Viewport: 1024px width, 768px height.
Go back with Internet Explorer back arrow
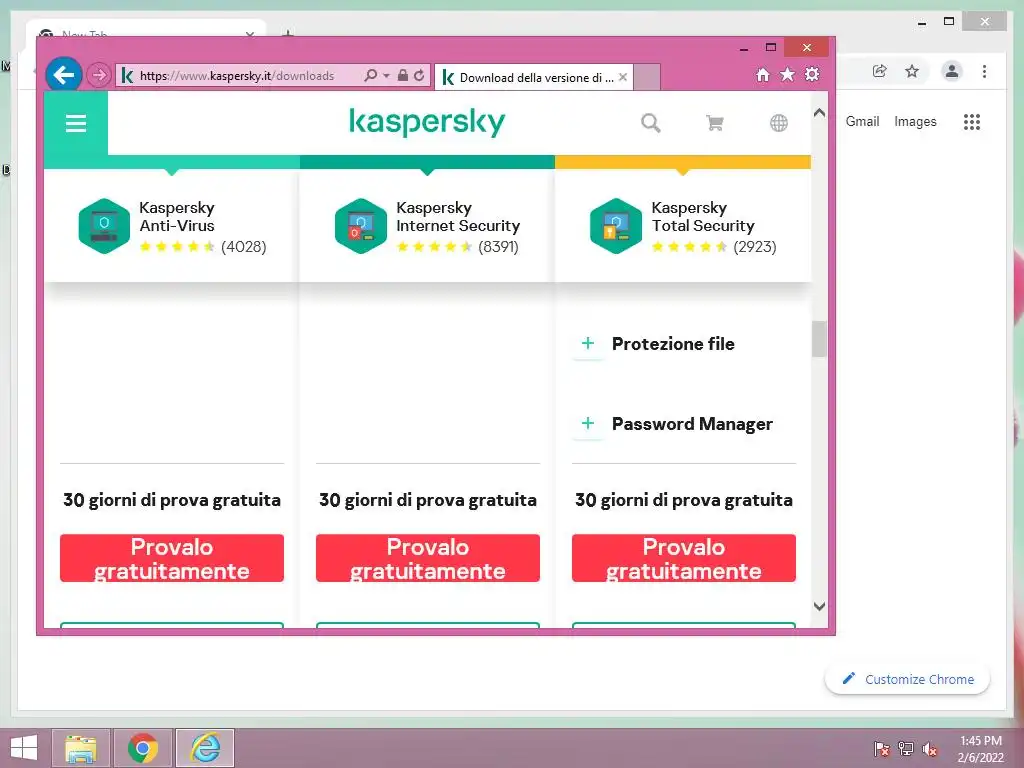click(x=63, y=75)
